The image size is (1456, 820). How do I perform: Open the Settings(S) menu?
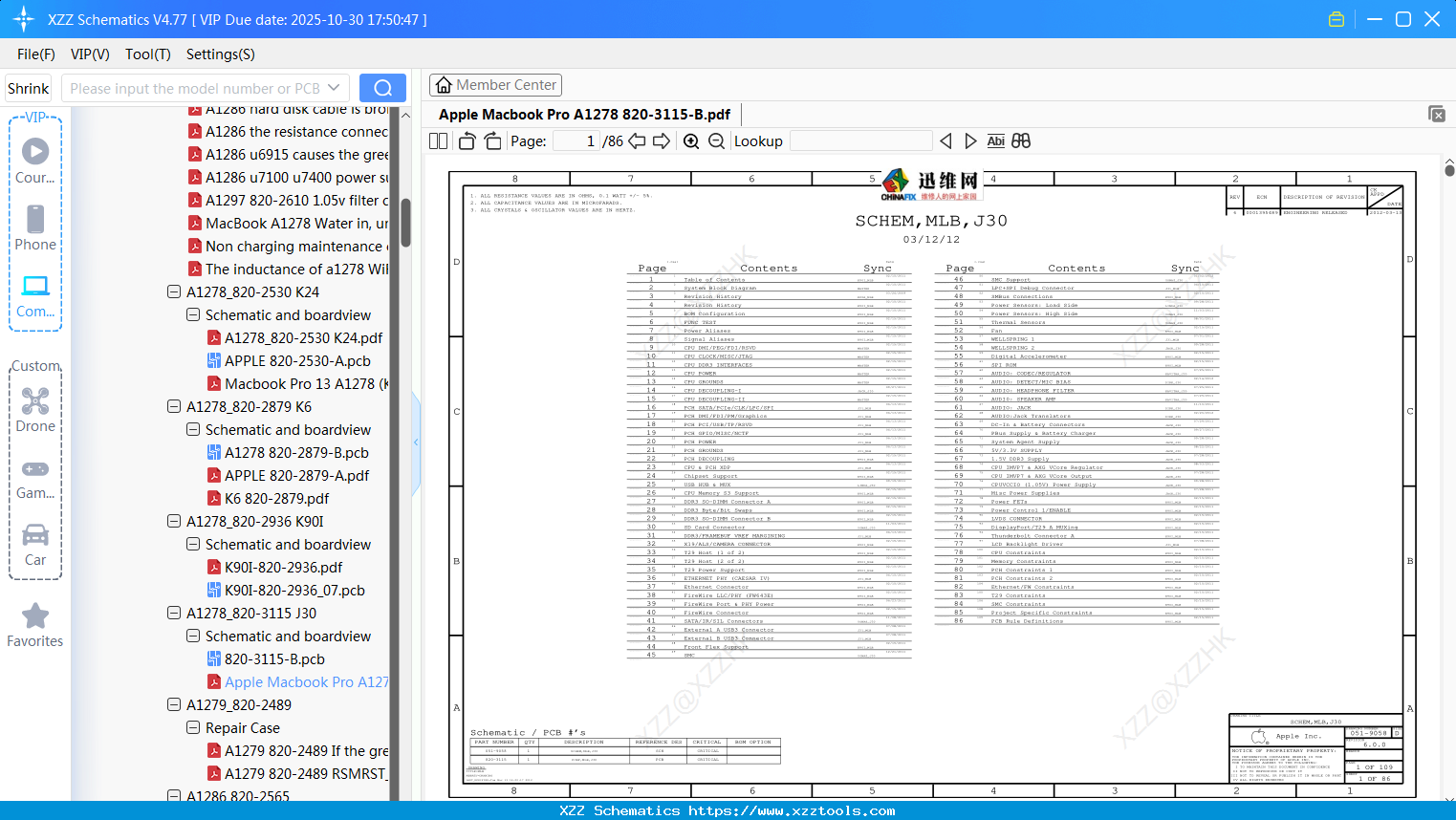point(221,54)
